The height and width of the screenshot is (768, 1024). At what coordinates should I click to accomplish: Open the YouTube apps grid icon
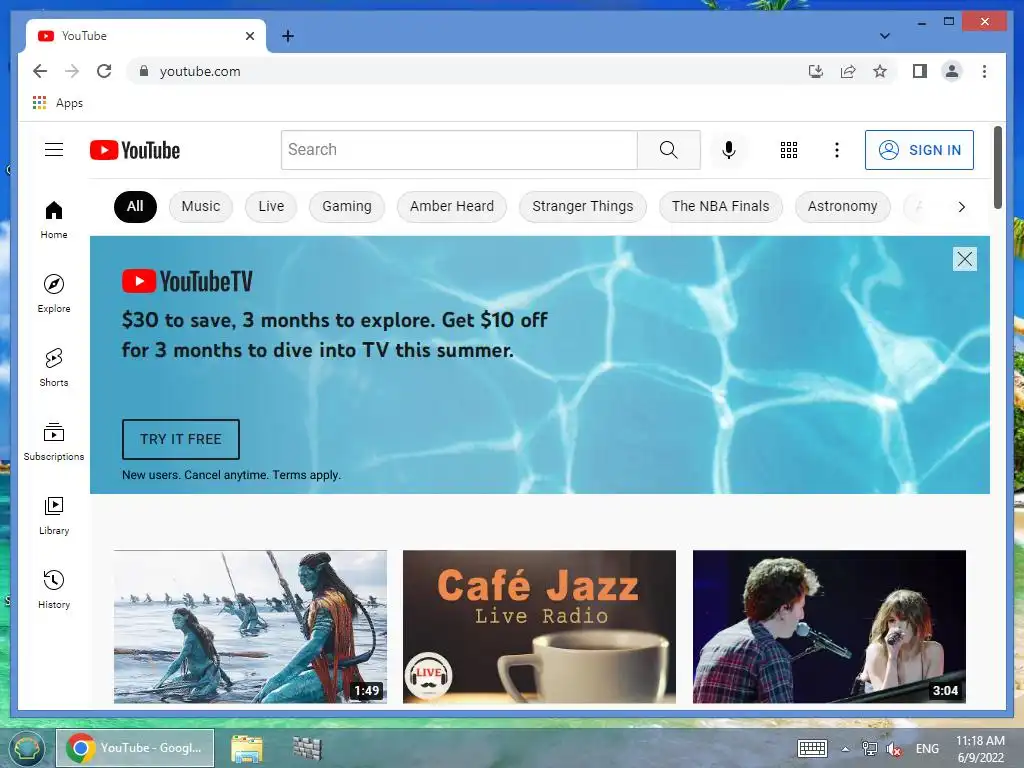point(789,150)
